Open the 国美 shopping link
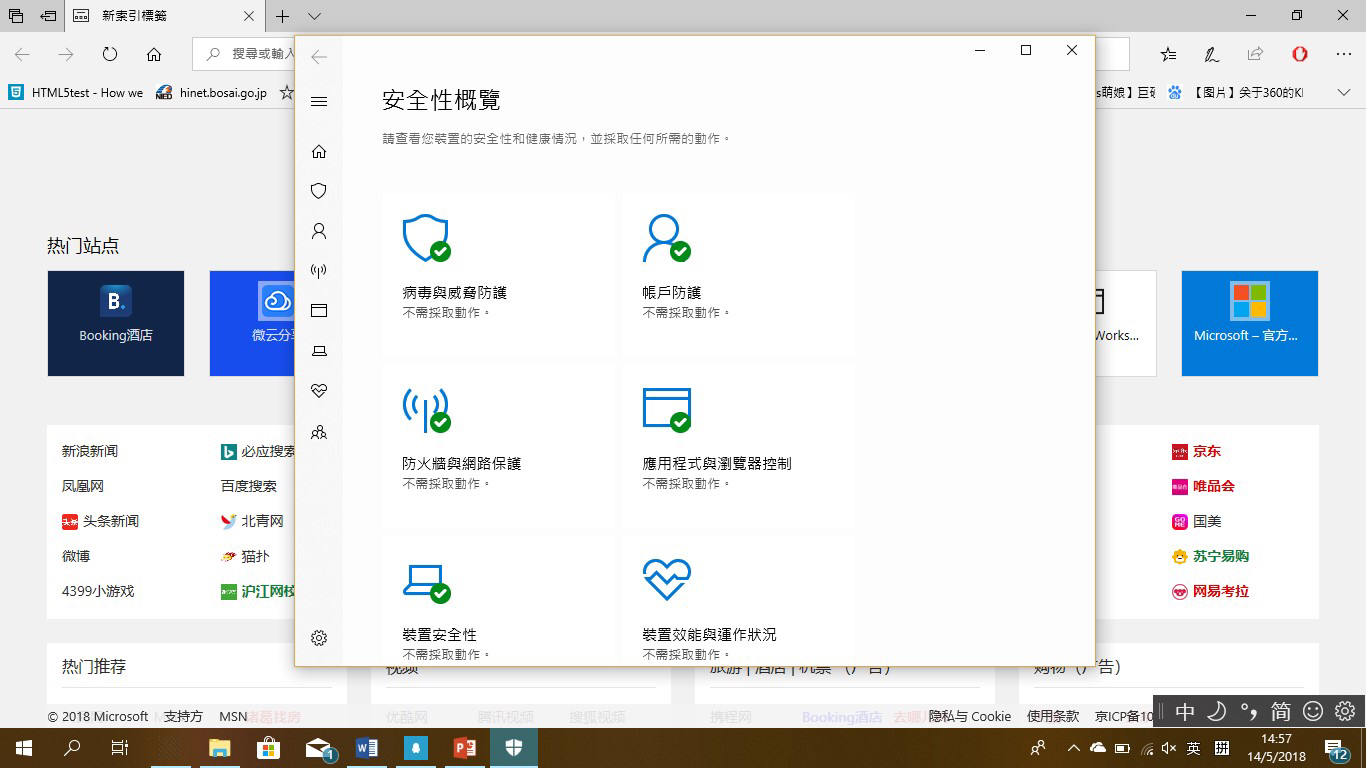The image size is (1366, 768). pos(1196,521)
